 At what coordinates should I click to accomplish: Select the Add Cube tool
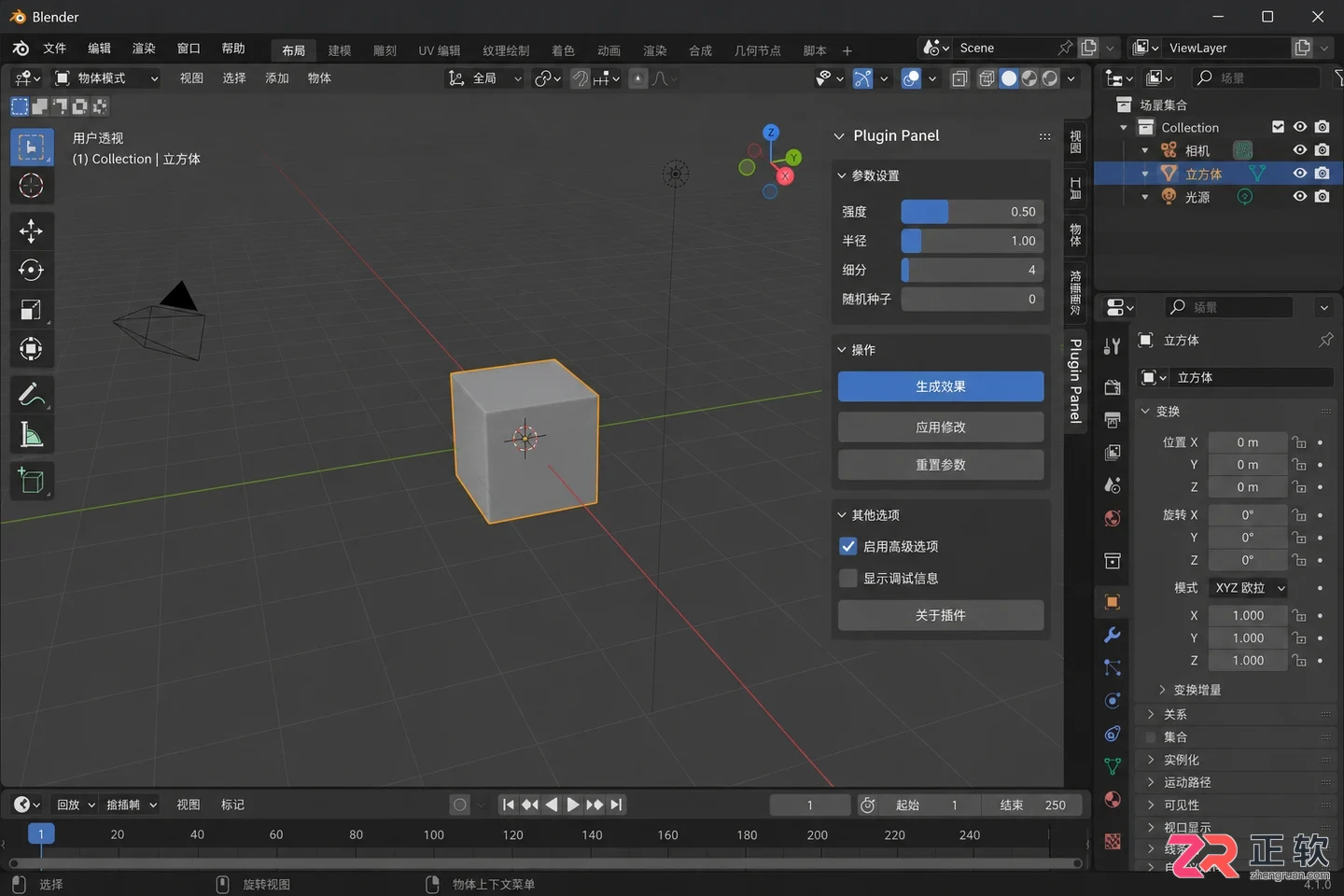pos(31,481)
